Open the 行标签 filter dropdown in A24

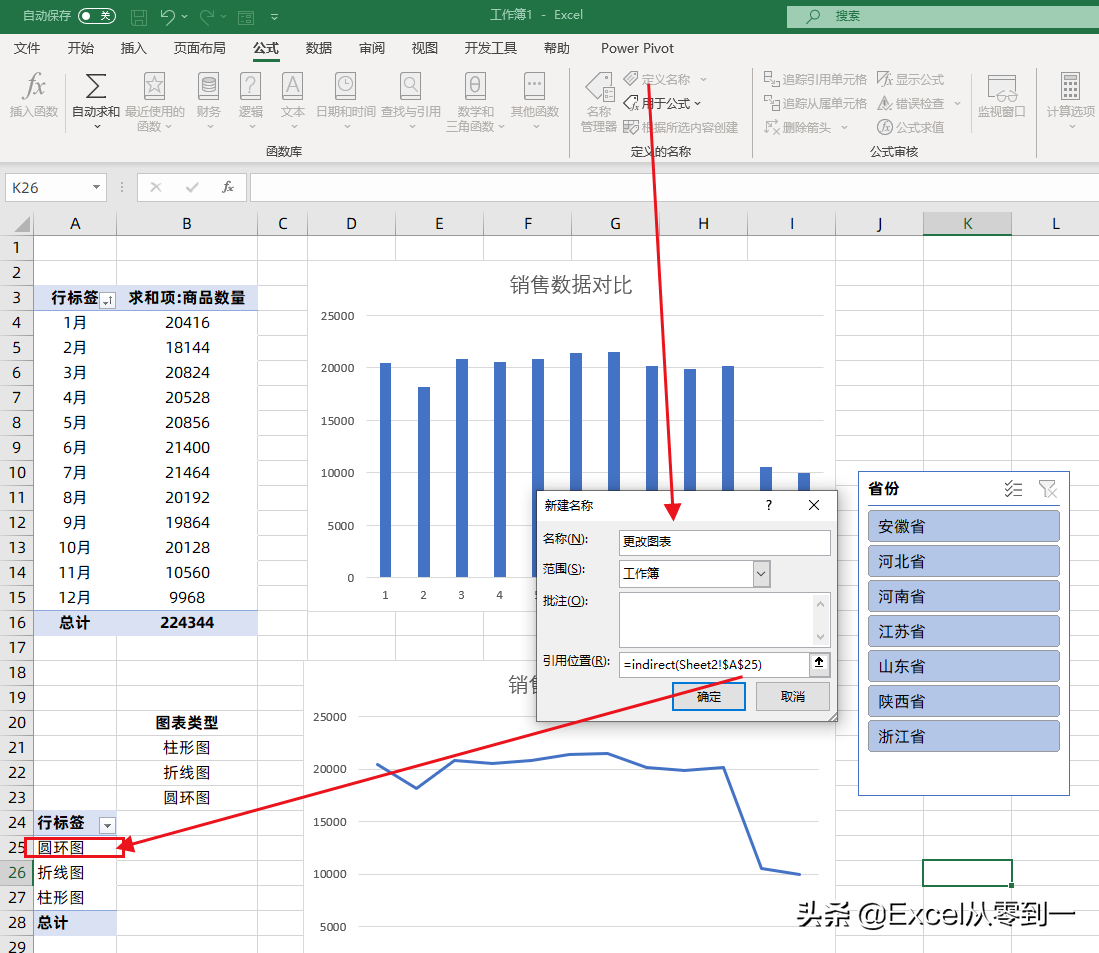[107, 824]
